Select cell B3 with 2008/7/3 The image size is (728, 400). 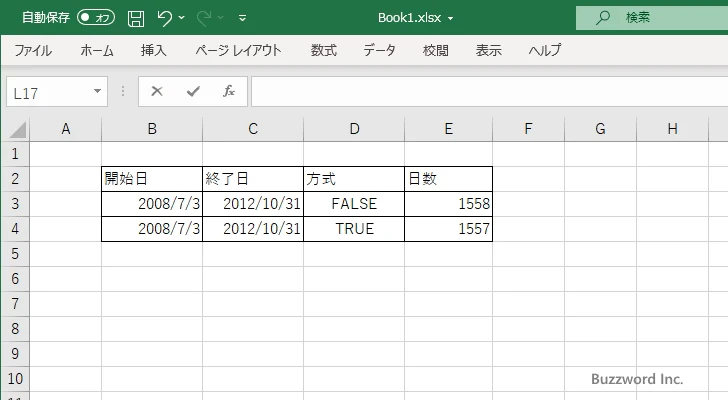click(x=152, y=204)
